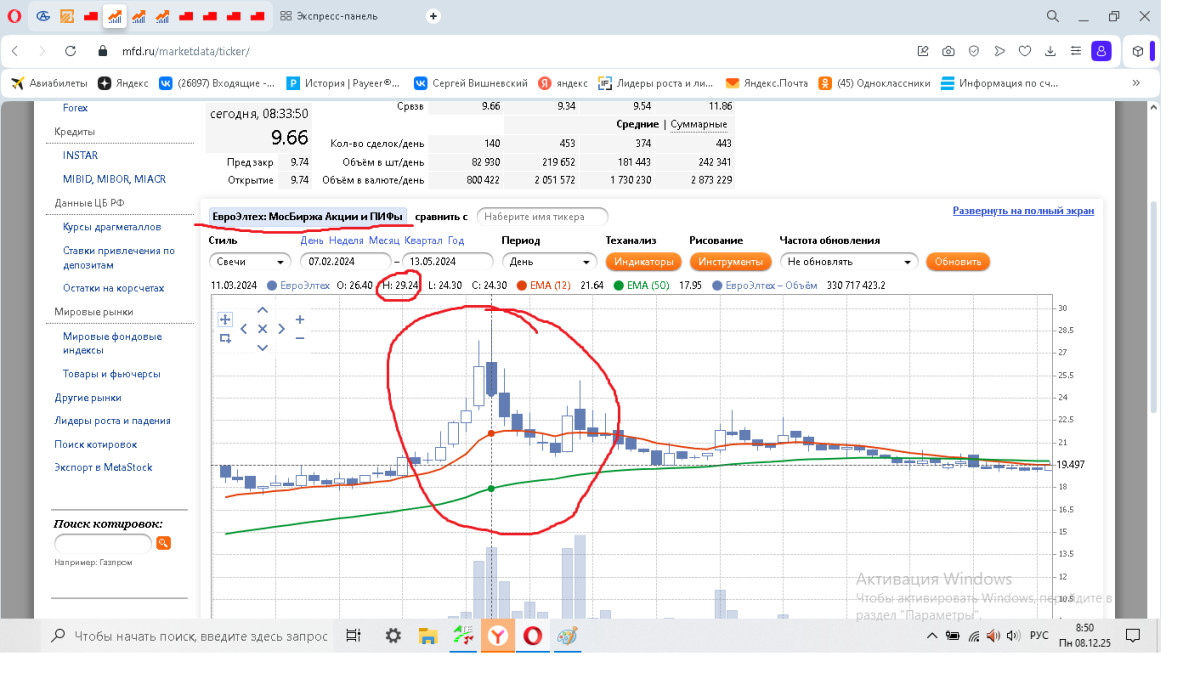
Task: Click the start date field 07.02.2024
Action: pos(345,262)
